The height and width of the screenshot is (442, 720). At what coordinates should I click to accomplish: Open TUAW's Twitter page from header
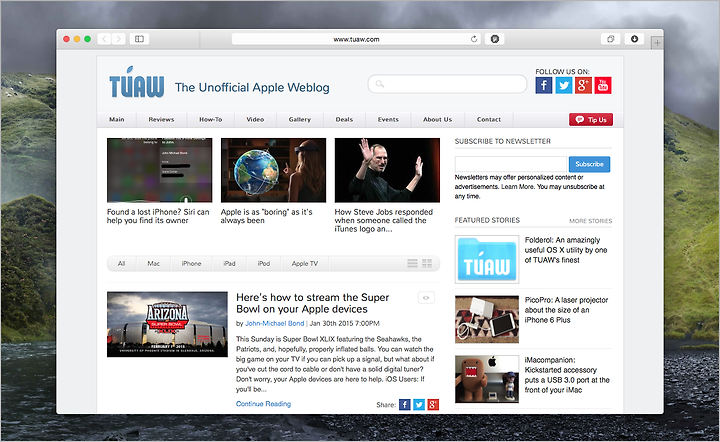click(563, 85)
